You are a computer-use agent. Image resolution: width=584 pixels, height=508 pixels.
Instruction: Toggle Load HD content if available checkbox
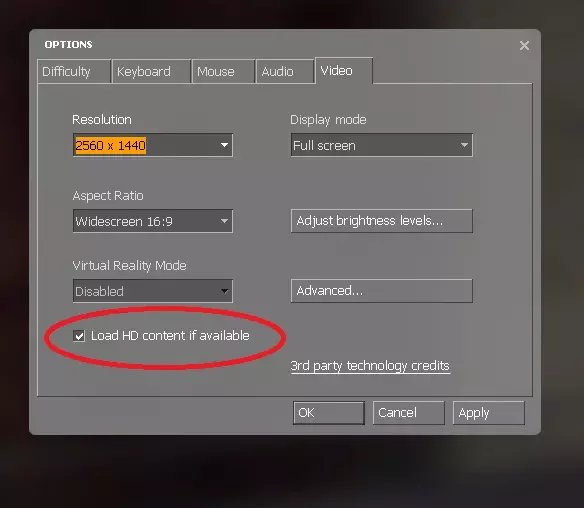tap(79, 336)
